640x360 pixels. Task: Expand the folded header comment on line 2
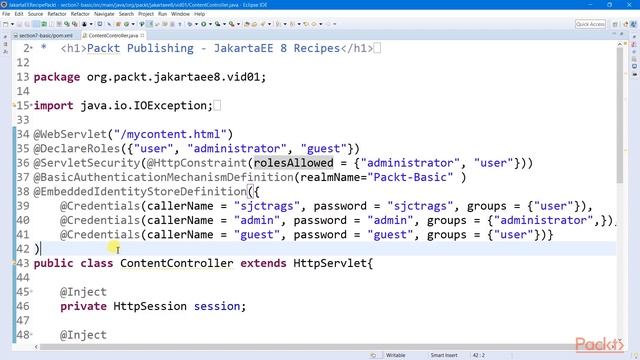(x=31, y=49)
